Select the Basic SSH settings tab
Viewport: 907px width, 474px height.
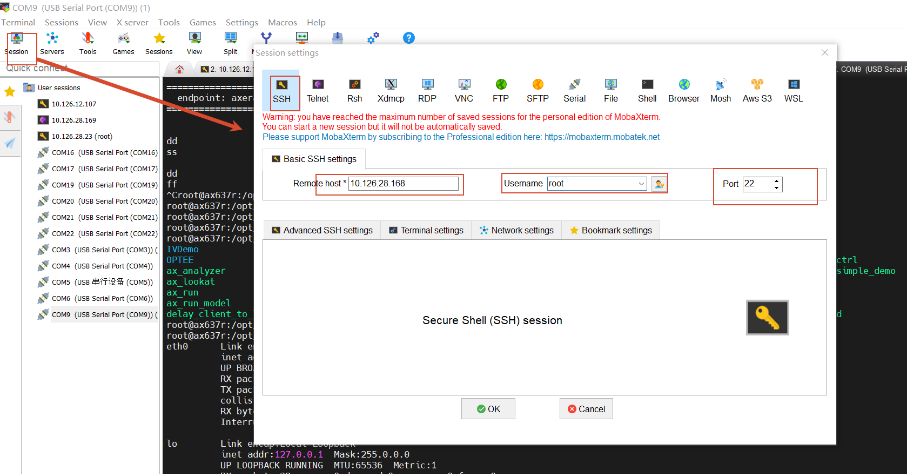(x=314, y=159)
